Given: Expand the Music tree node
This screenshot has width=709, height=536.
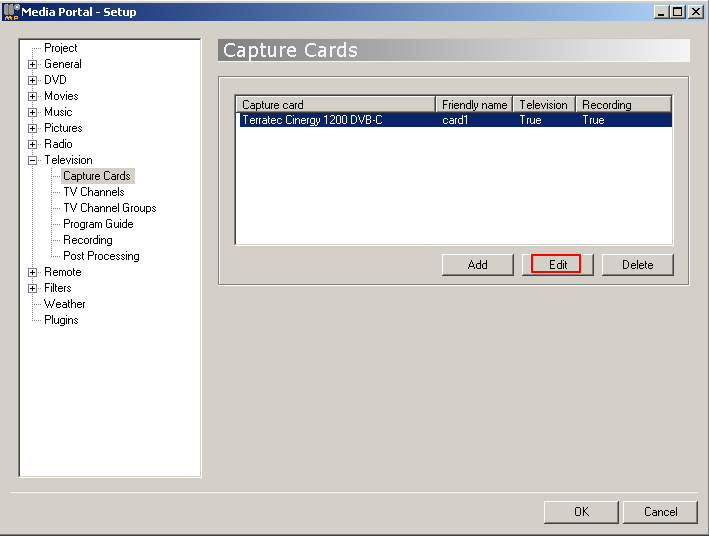Looking at the screenshot, I should click(x=32, y=112).
